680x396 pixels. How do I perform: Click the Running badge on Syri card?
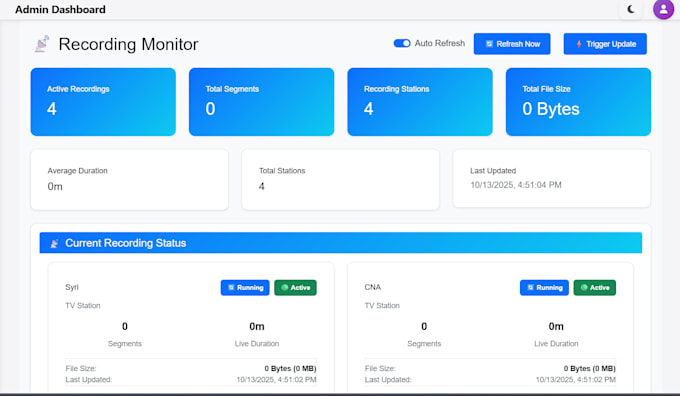click(245, 288)
